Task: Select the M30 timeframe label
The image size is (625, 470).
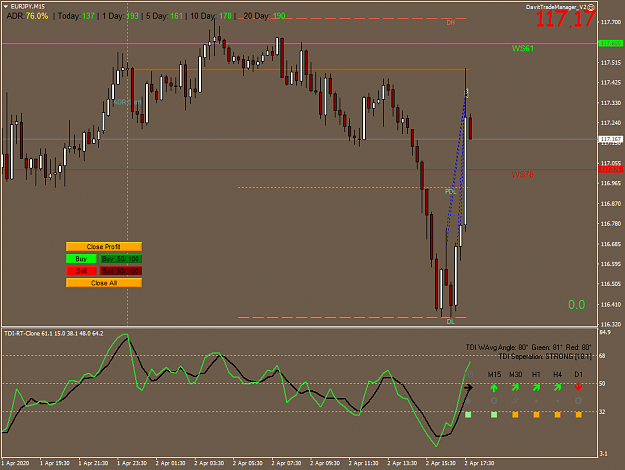Action: coord(515,374)
